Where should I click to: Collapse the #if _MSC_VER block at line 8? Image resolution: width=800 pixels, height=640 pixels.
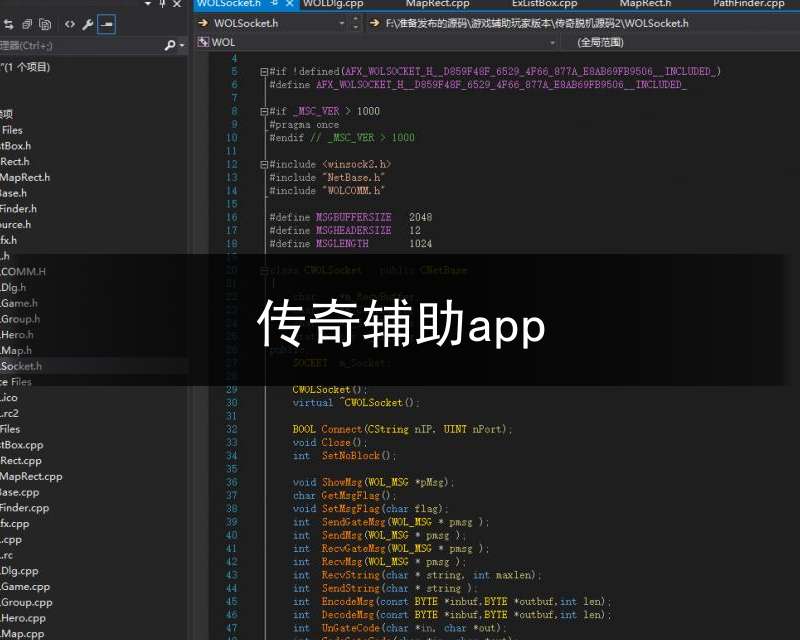click(x=264, y=111)
